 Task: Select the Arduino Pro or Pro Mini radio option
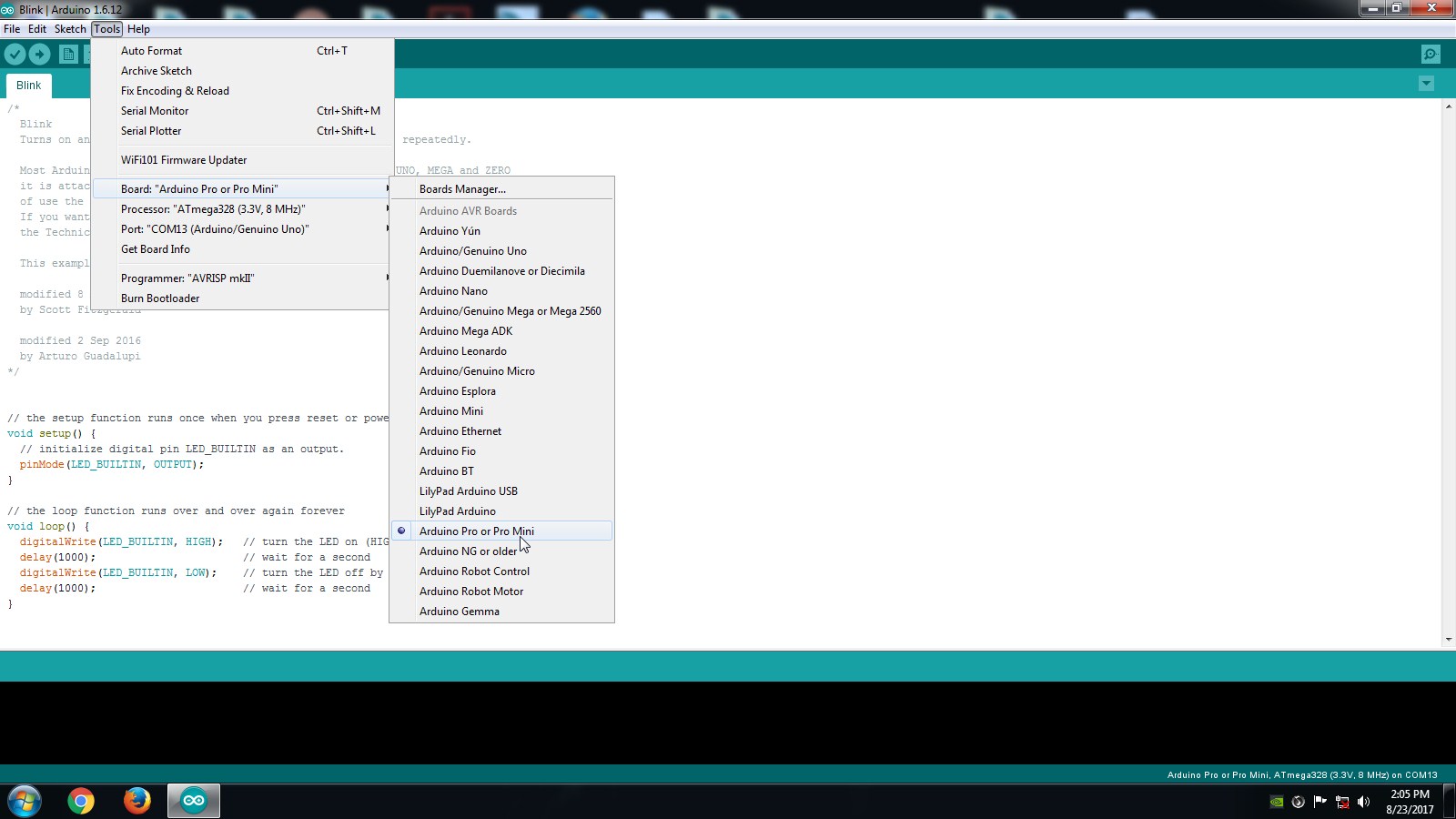pos(501,531)
